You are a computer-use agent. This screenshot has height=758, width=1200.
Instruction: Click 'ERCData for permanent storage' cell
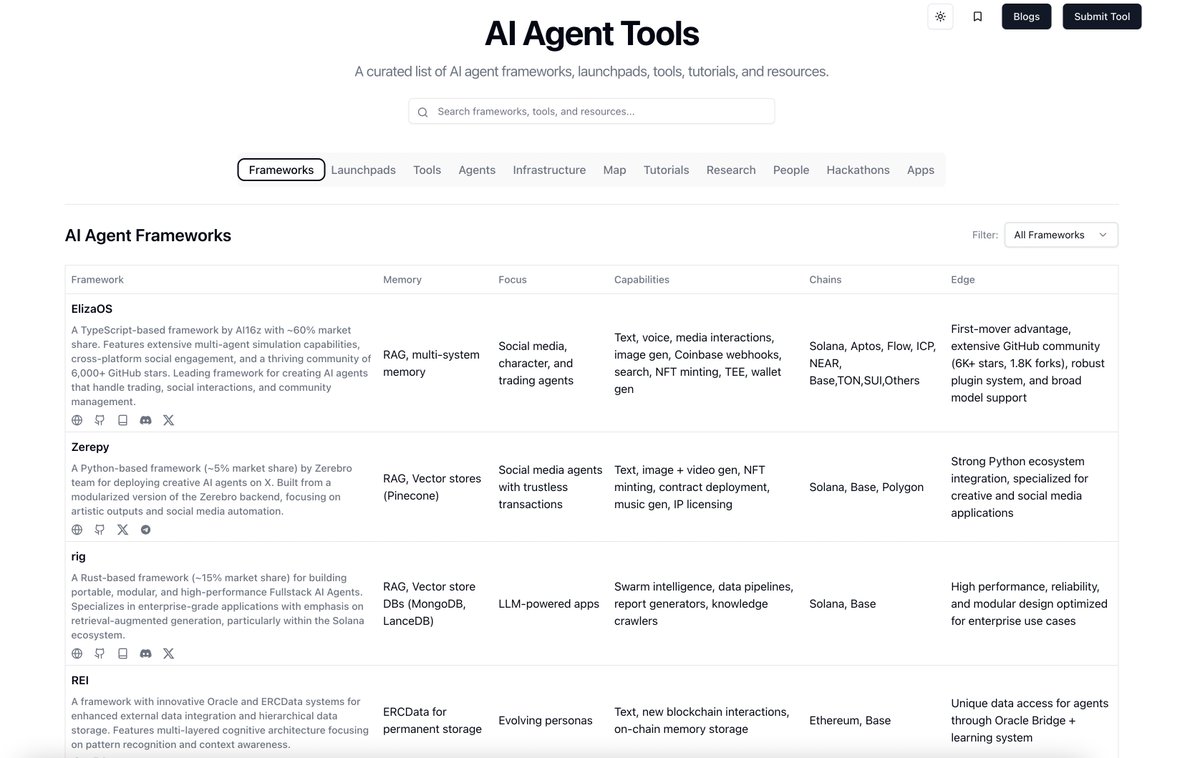432,720
